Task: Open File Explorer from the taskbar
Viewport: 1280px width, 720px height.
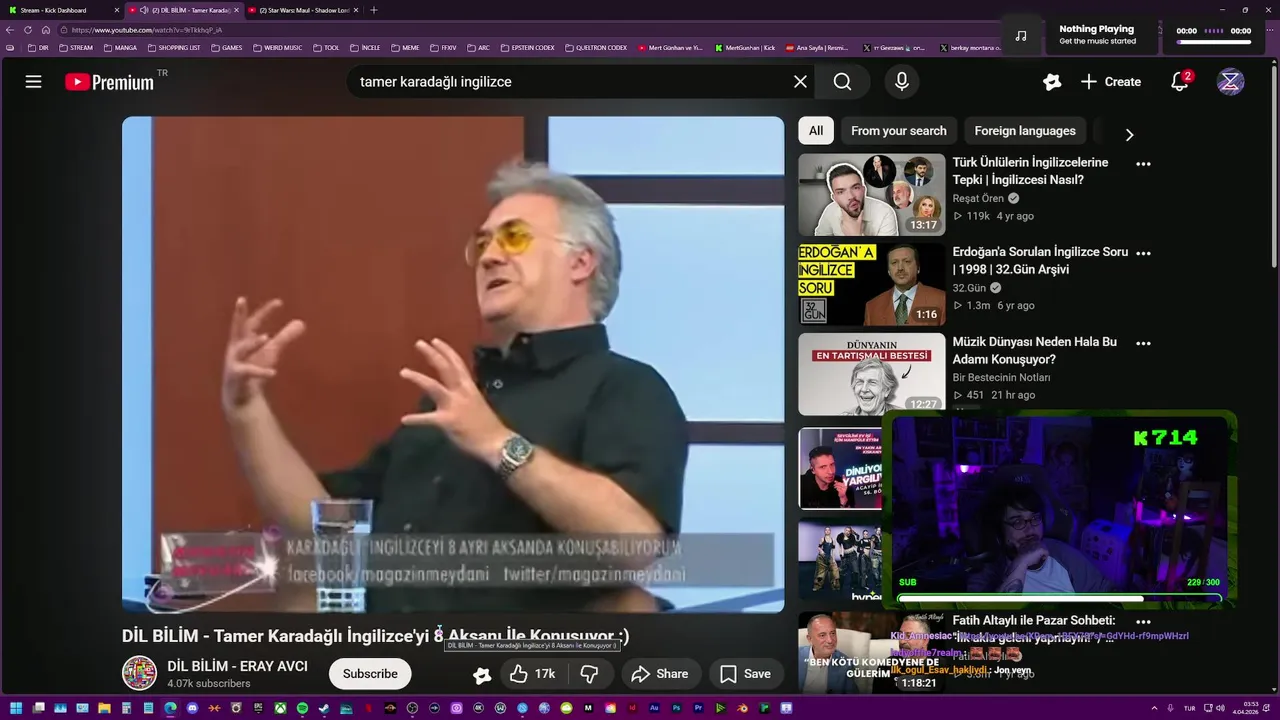Action: coord(104,709)
